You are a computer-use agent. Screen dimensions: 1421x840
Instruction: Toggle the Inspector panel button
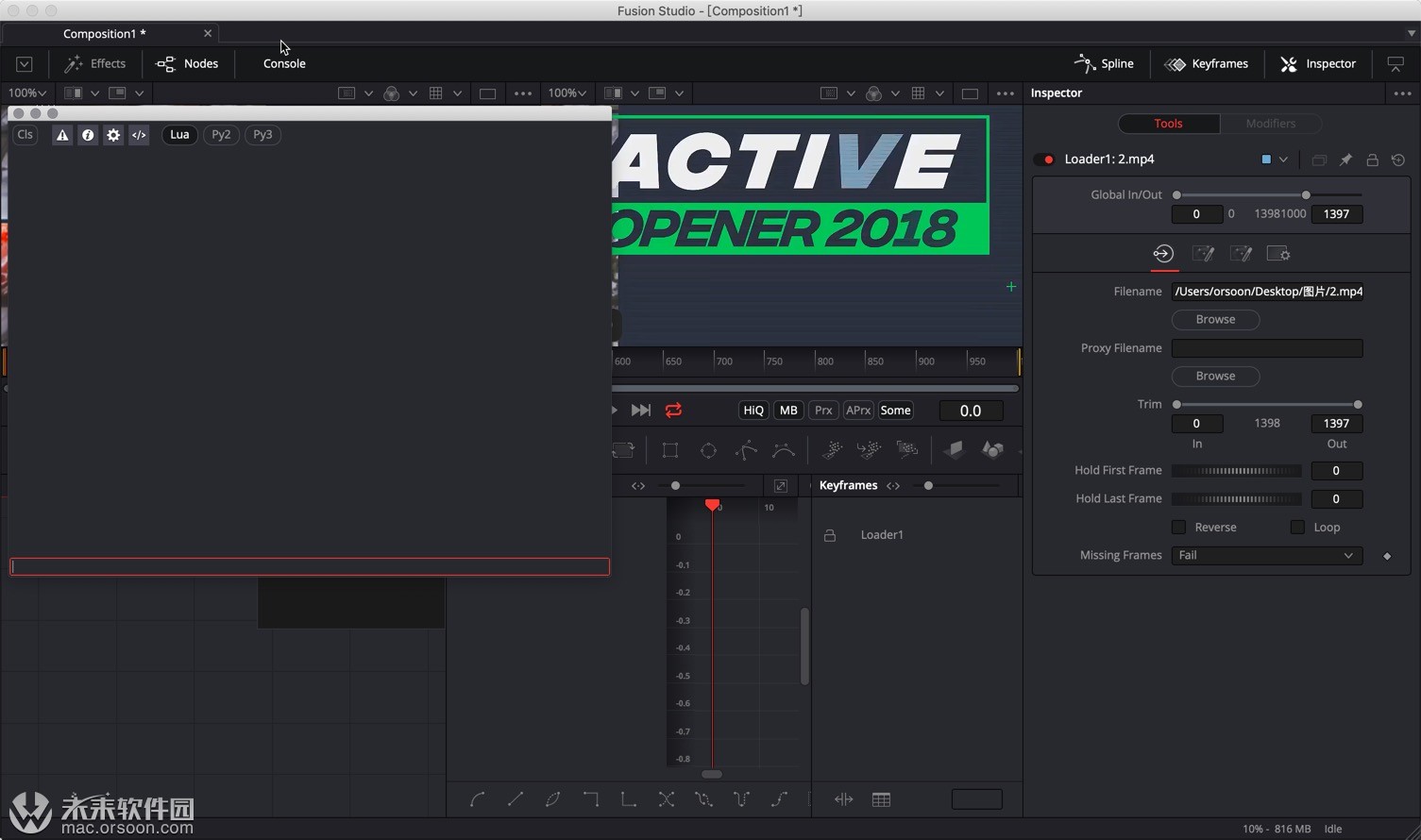point(1318,63)
